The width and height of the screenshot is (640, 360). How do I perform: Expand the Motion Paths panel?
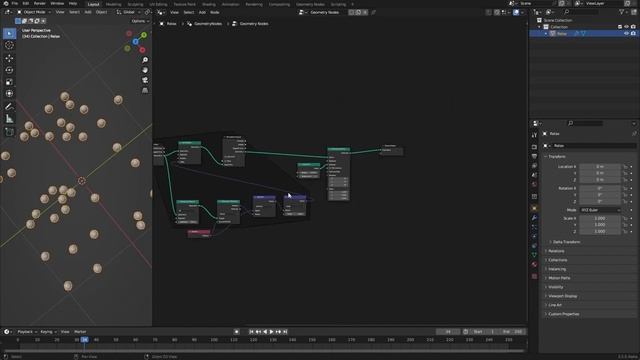point(559,278)
